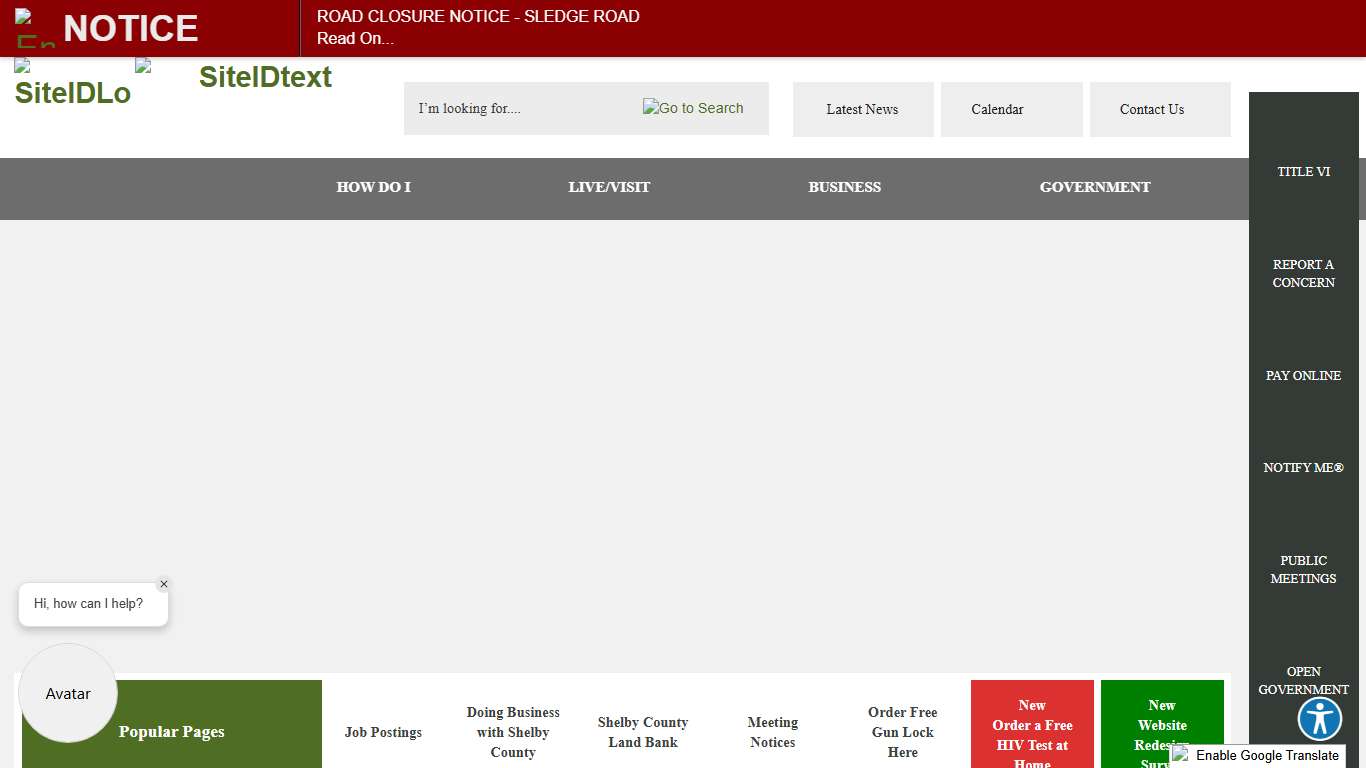Expand the LIVE/VISIT navigation menu
The width and height of the screenshot is (1366, 768).
tap(609, 187)
